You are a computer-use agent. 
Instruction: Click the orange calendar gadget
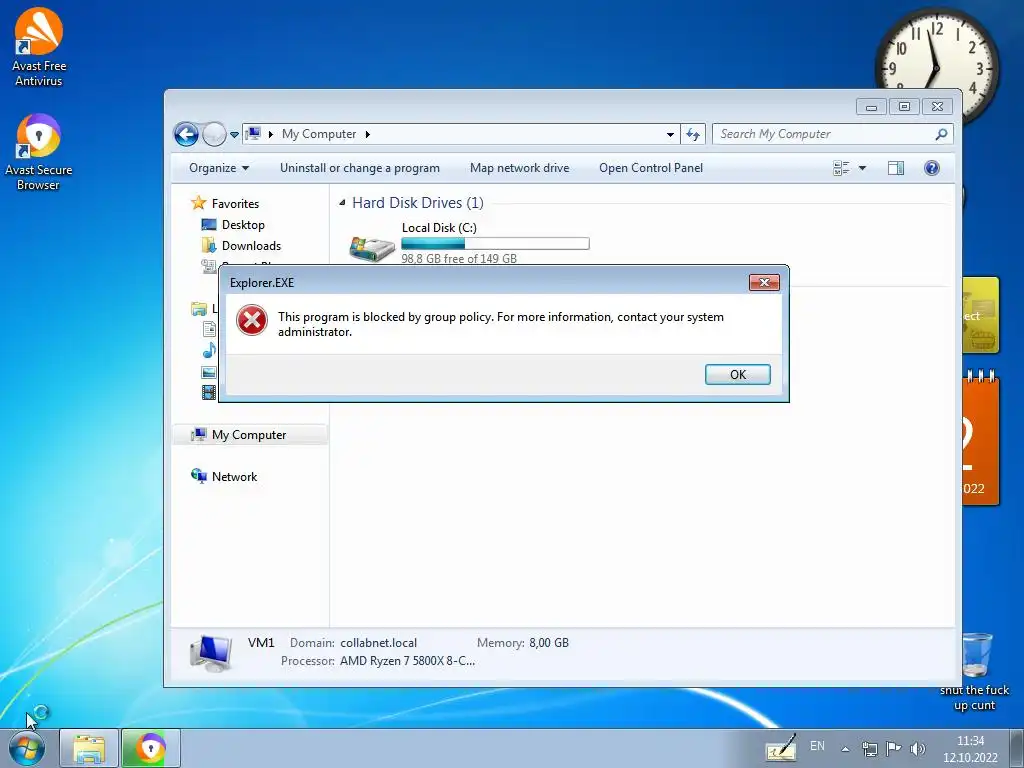[980, 438]
